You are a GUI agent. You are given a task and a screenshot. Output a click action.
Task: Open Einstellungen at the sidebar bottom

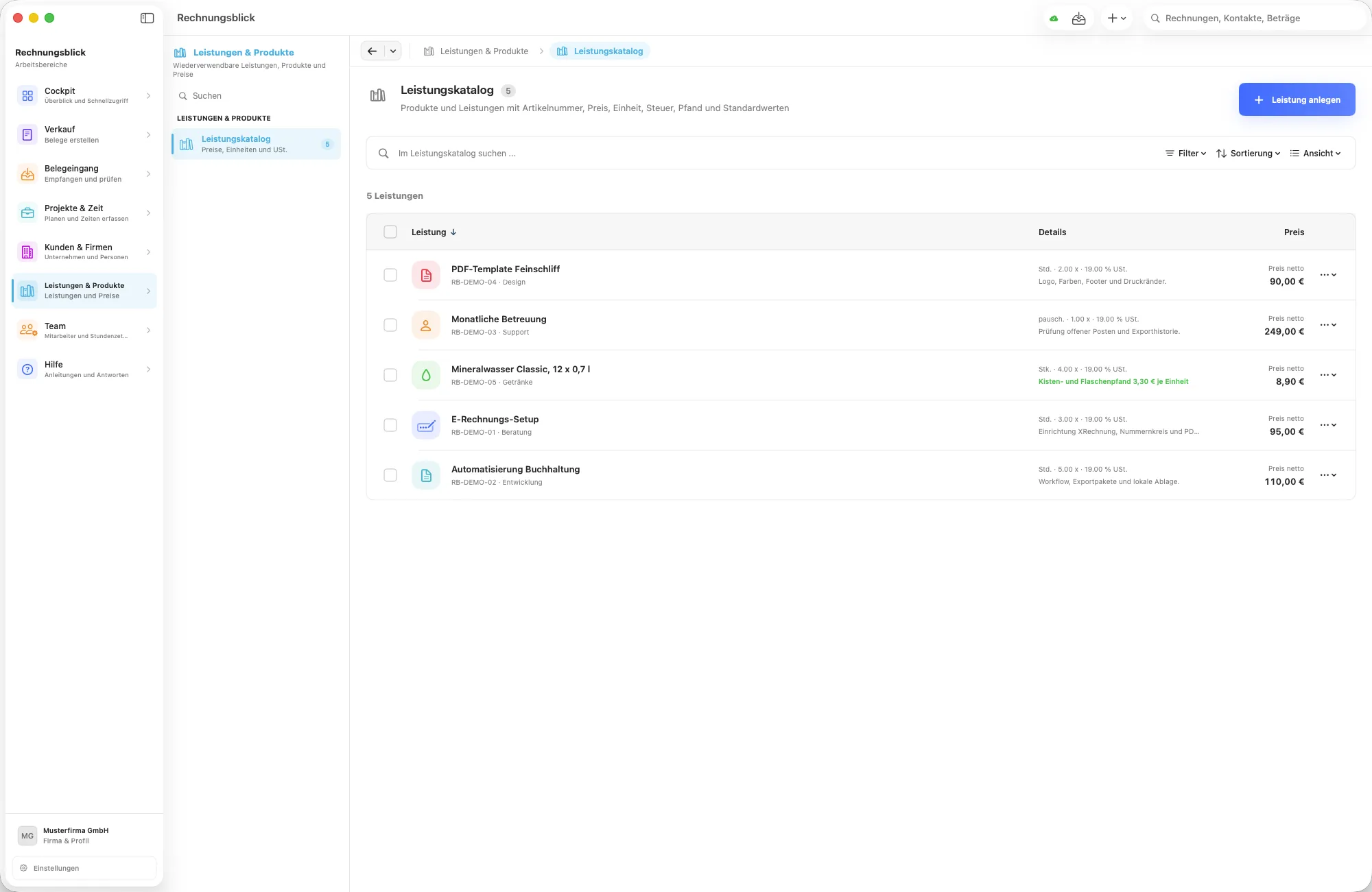coord(84,869)
